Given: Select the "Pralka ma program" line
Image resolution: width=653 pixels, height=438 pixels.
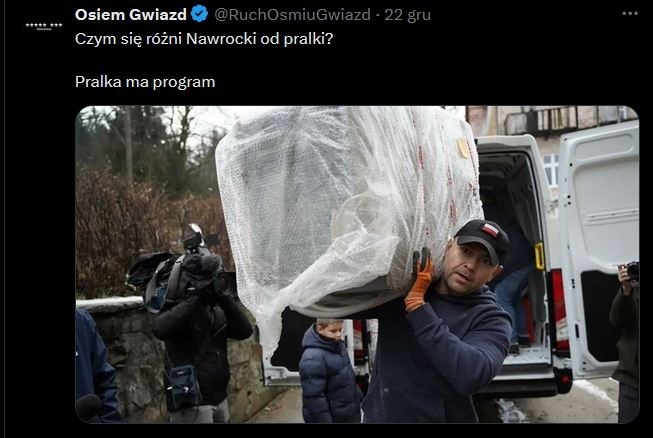Looking at the screenshot, I should (145, 82).
